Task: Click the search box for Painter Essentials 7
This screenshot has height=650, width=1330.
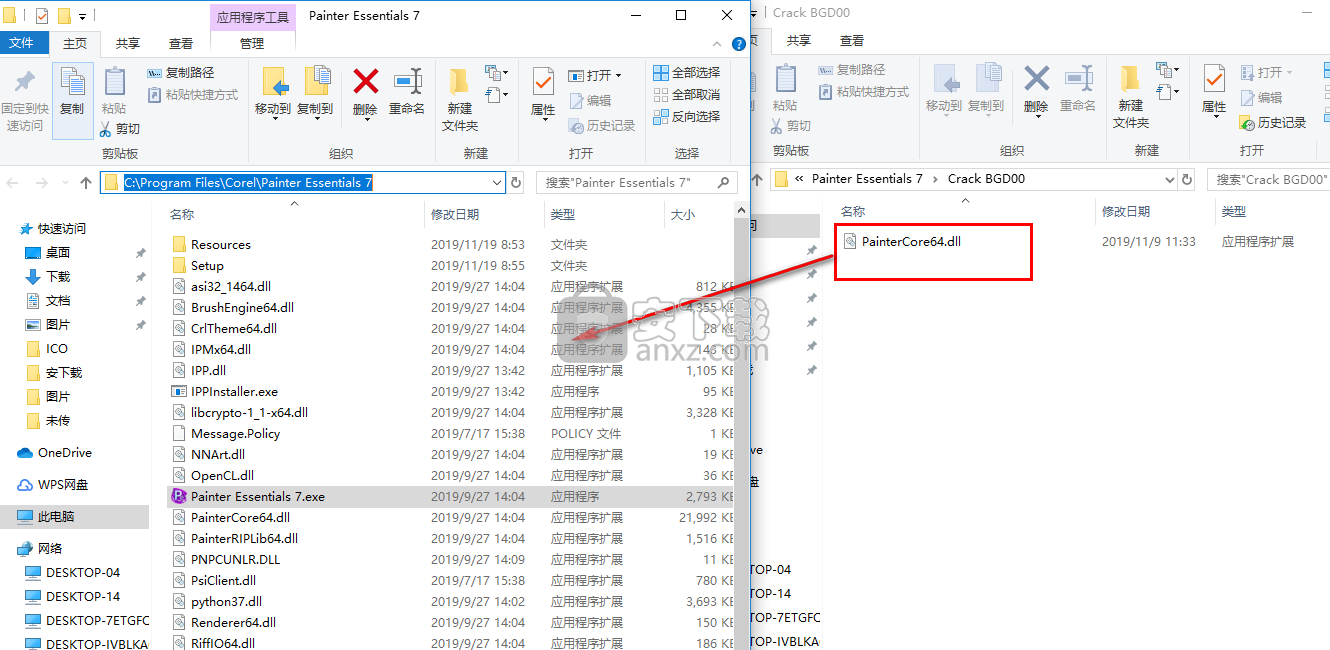Action: 637,183
